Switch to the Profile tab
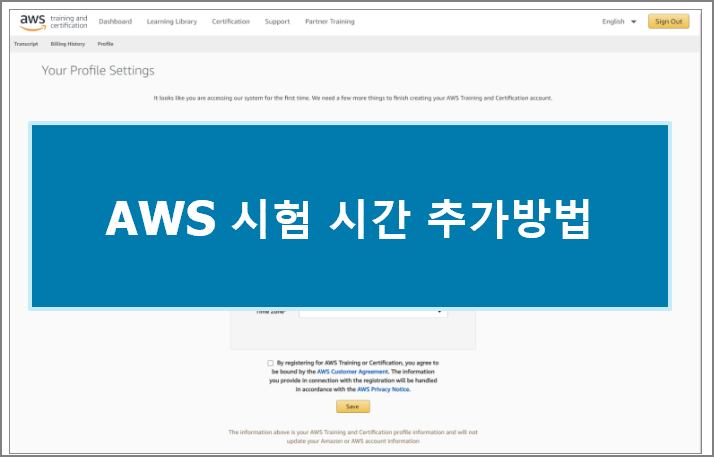The height and width of the screenshot is (457, 714). (x=106, y=44)
